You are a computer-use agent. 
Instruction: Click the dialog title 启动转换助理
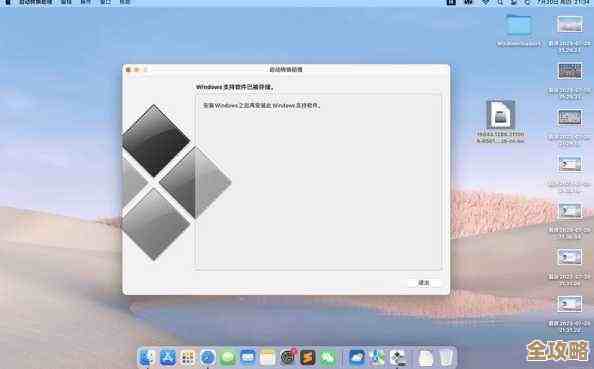point(286,70)
